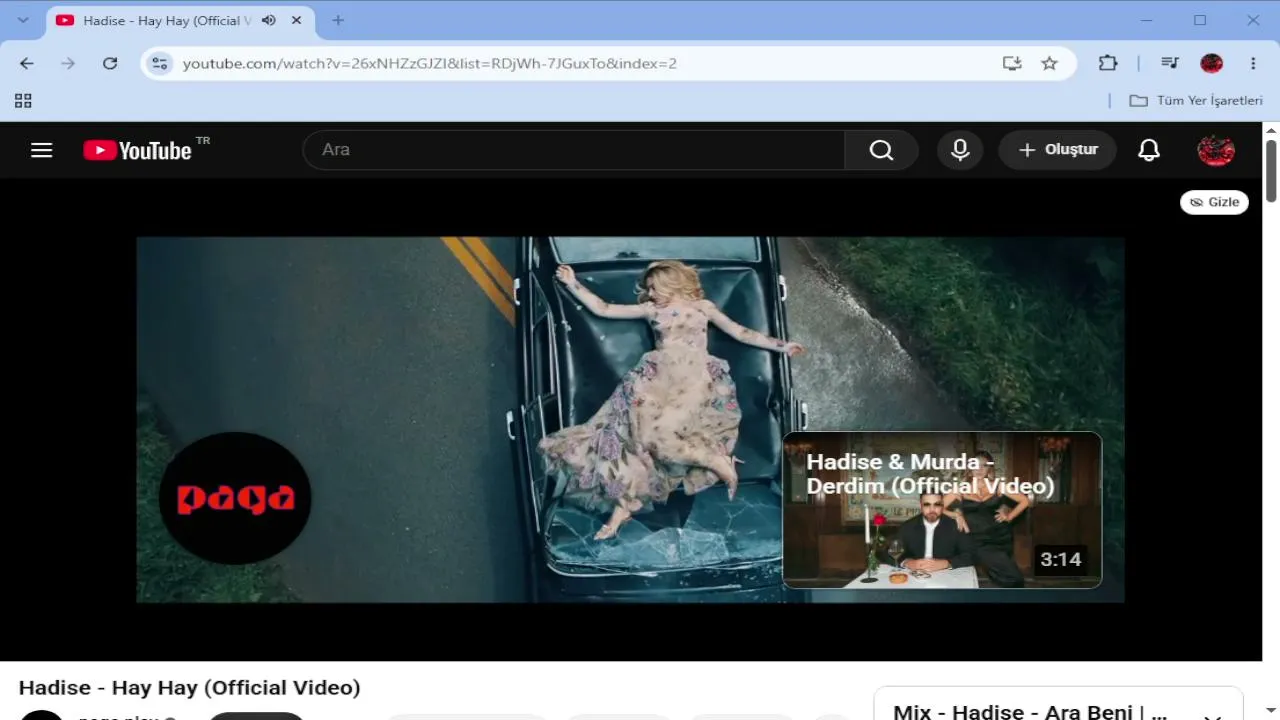The image size is (1280, 720).
Task: Go to YouTube home via logo
Action: (138, 150)
